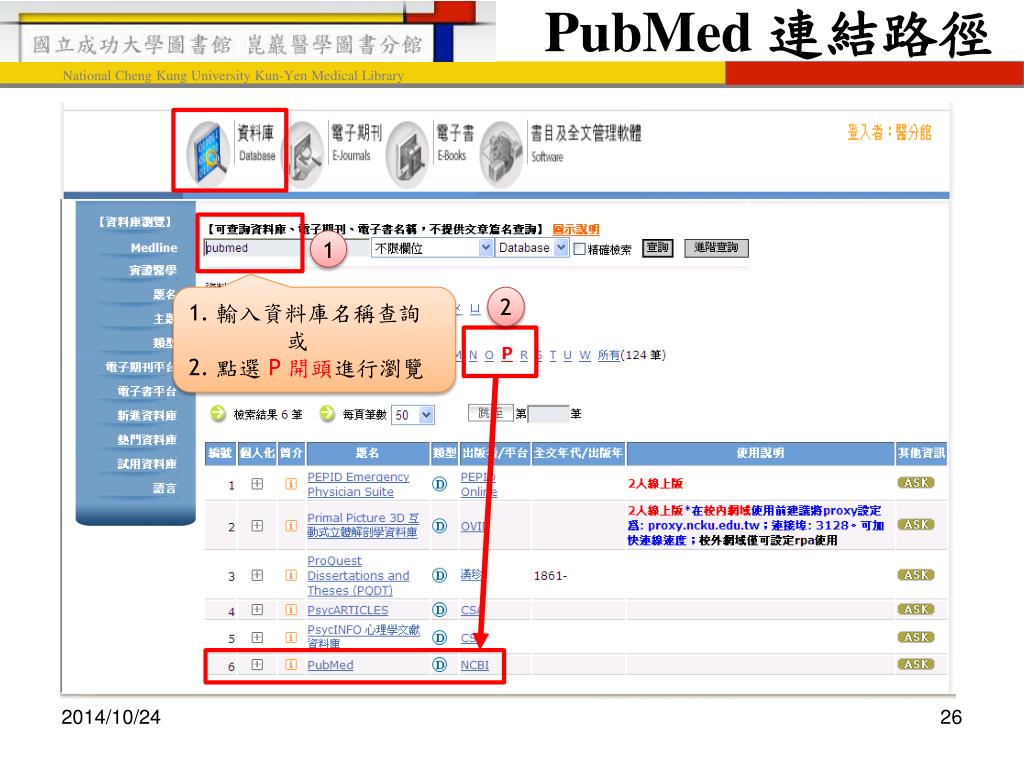The image size is (1024, 768).
Task: Open the NCBI platform link
Action: (475, 665)
